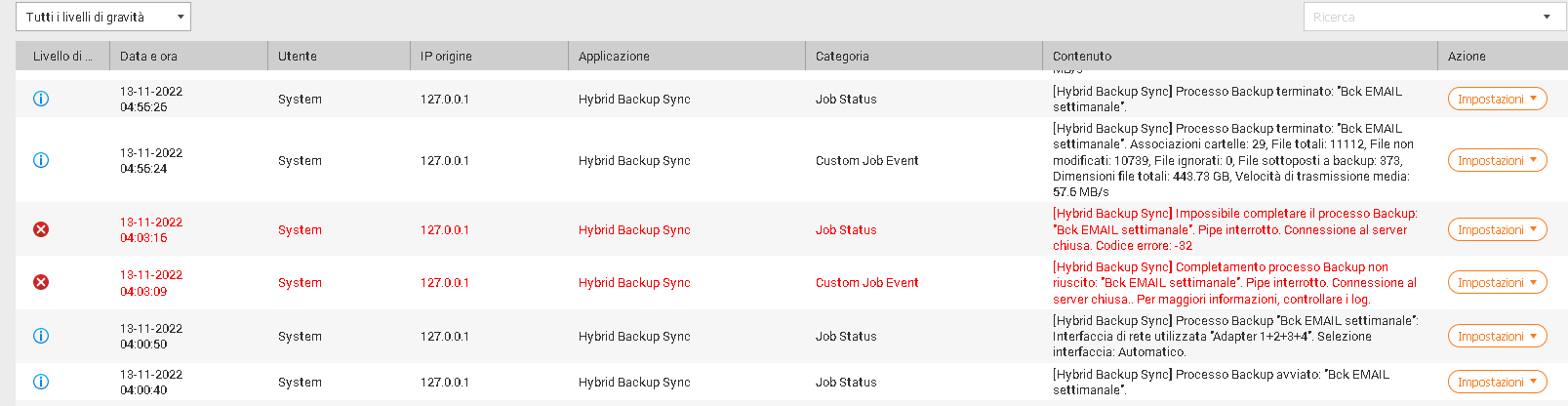Screen dimensions: 1568x406
Task: Expand the search box dropdown arrow
Action: click(x=1547, y=17)
